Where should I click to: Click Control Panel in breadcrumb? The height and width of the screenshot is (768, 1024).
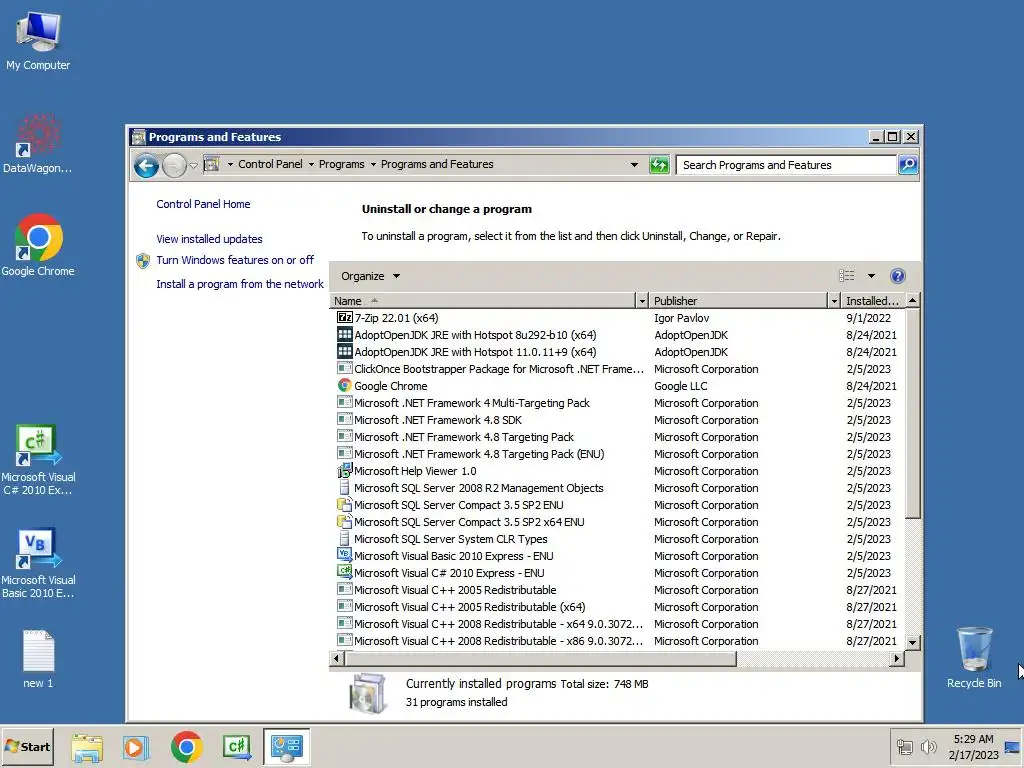pyautogui.click(x=270, y=164)
